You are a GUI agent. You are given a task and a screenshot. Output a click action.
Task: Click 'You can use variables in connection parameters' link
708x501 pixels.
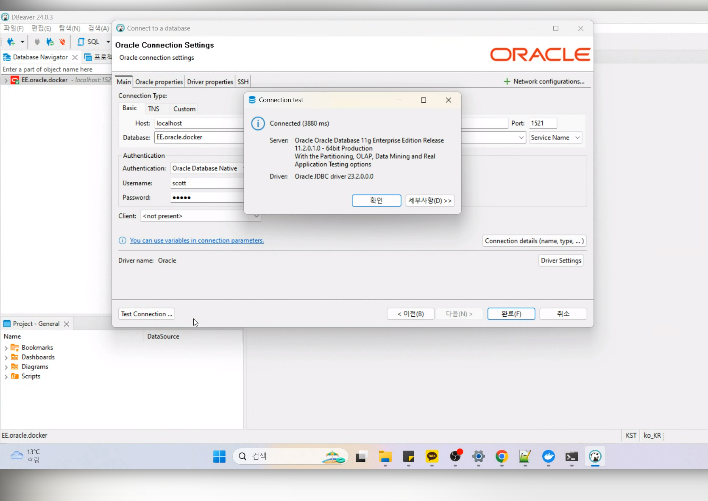[197, 241]
